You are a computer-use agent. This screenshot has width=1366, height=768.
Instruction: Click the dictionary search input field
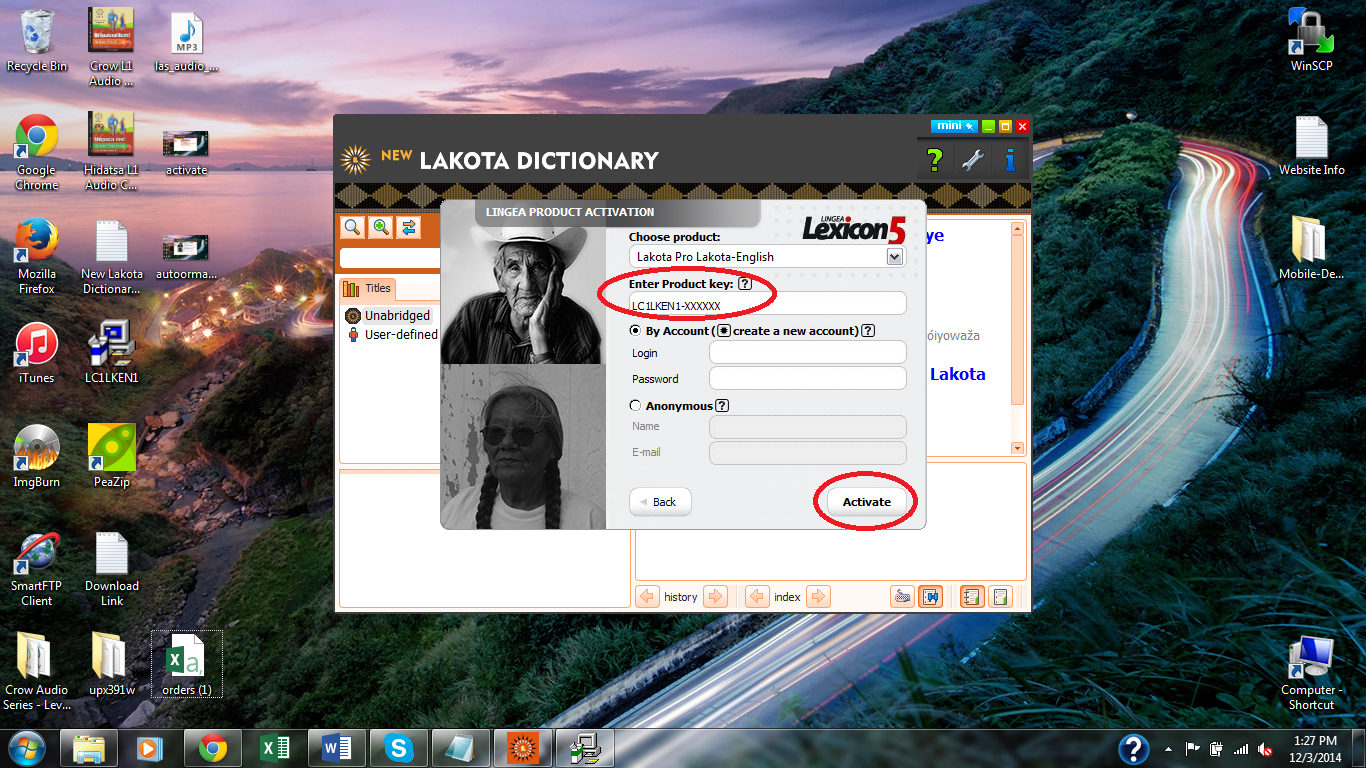click(390, 258)
